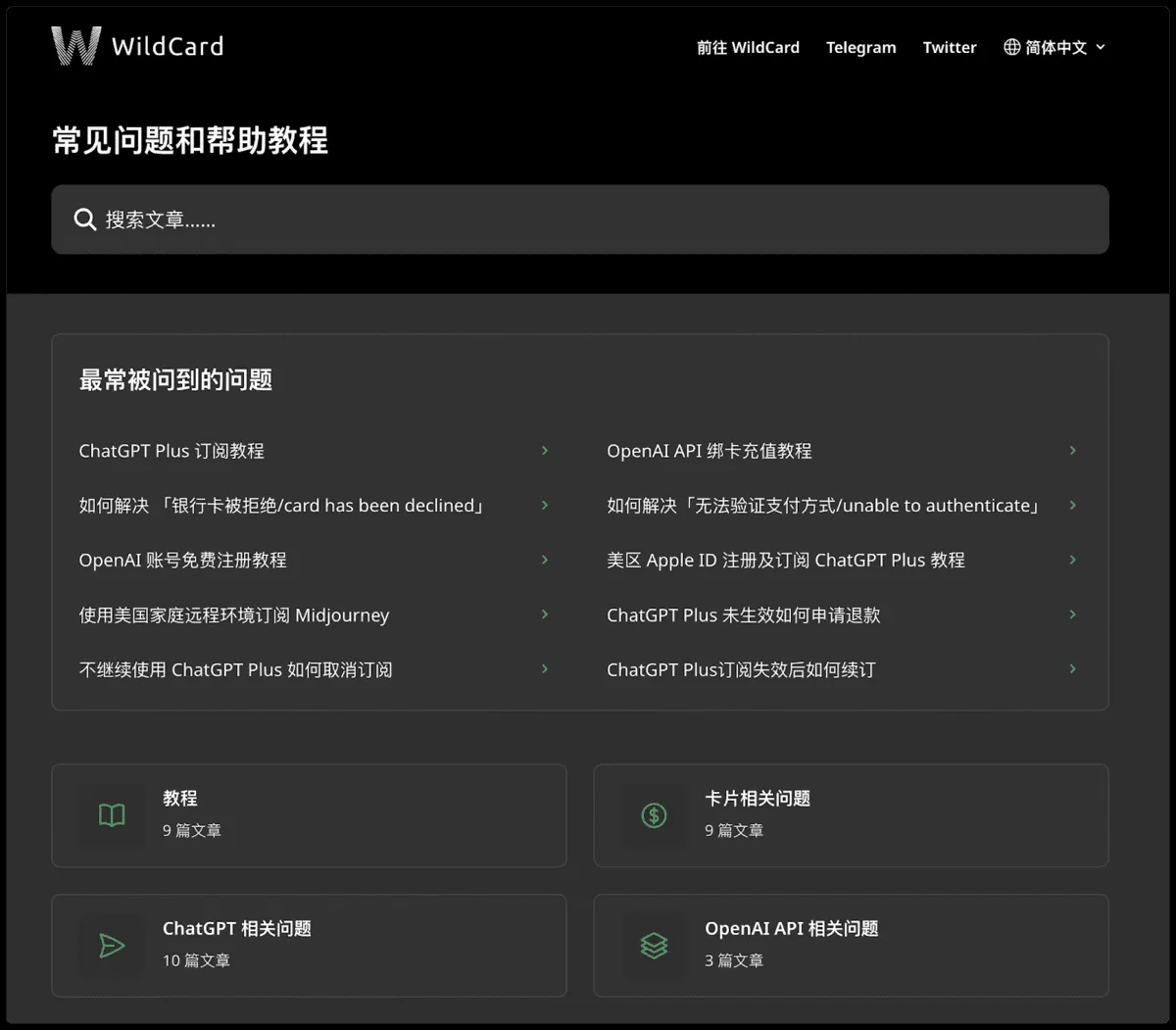Screen dimensions: 1176x1030
Task: Open 美区 Apple ID 注册及订阅 article
Action: [x=786, y=560]
